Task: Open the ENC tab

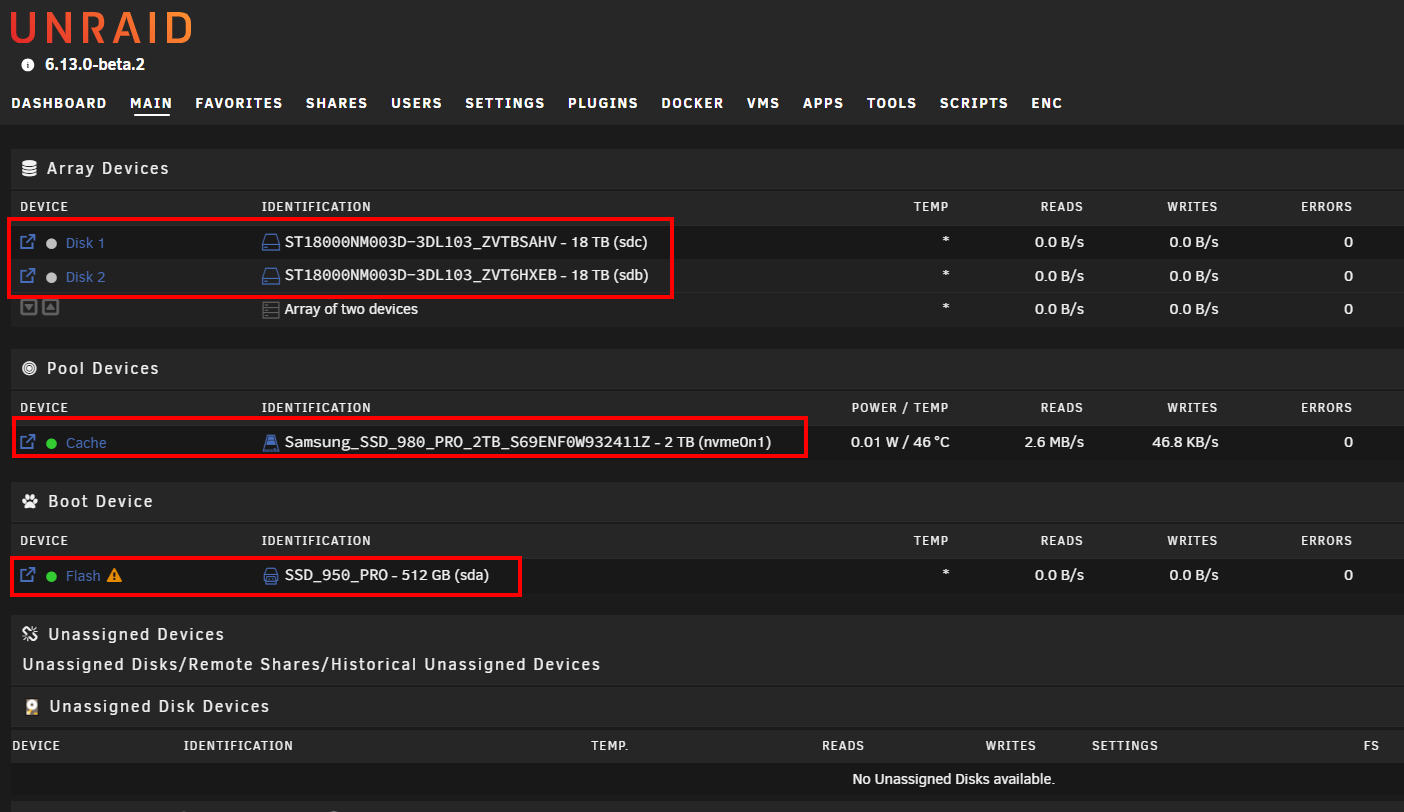Action: click(1047, 103)
